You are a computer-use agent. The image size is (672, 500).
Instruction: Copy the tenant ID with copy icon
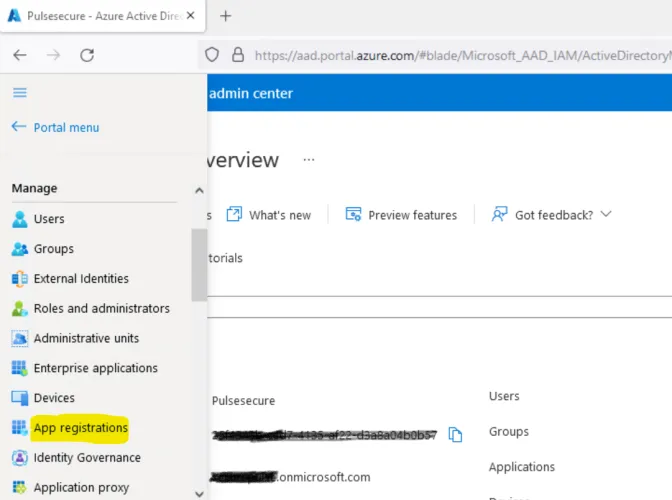click(x=455, y=434)
